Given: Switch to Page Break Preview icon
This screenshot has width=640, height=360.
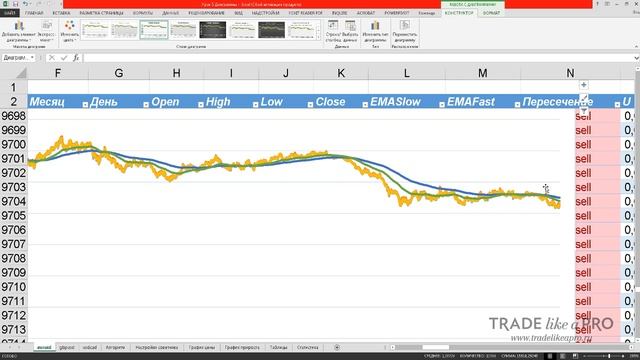Looking at the screenshot, I should tap(575, 356).
